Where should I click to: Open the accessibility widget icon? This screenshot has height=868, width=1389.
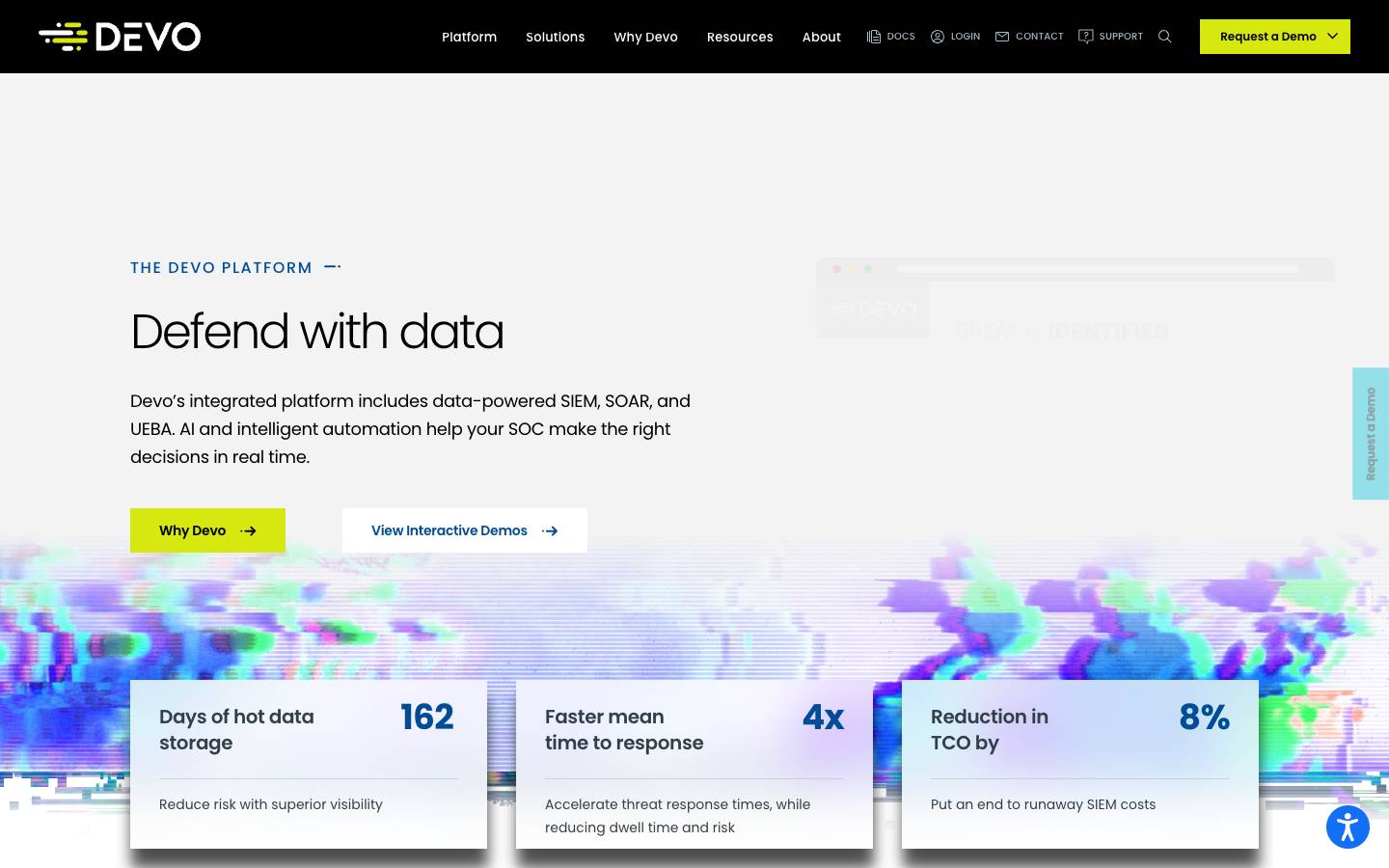click(1348, 827)
